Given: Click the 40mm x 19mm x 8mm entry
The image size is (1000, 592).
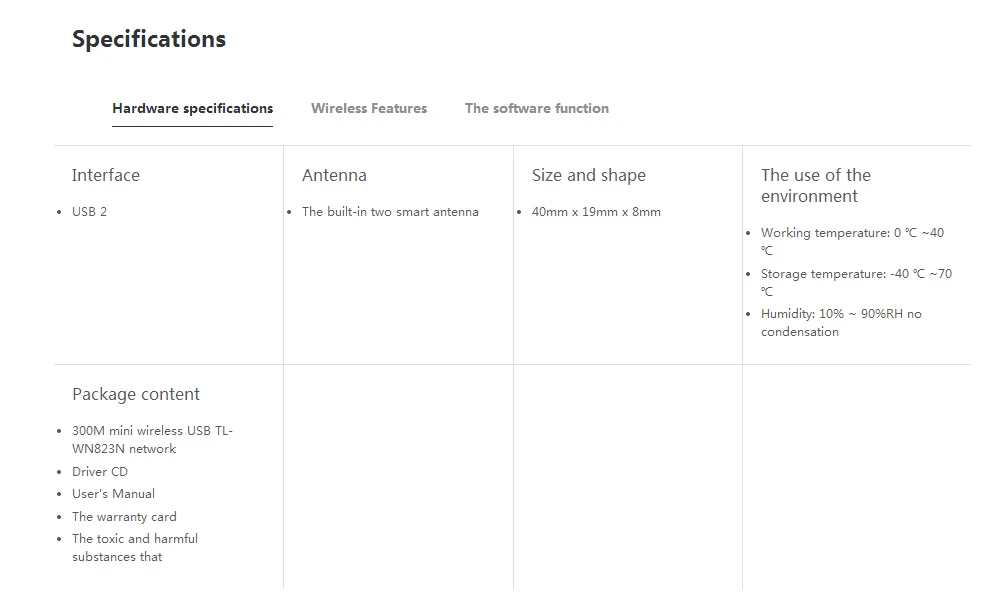Looking at the screenshot, I should pos(596,212).
